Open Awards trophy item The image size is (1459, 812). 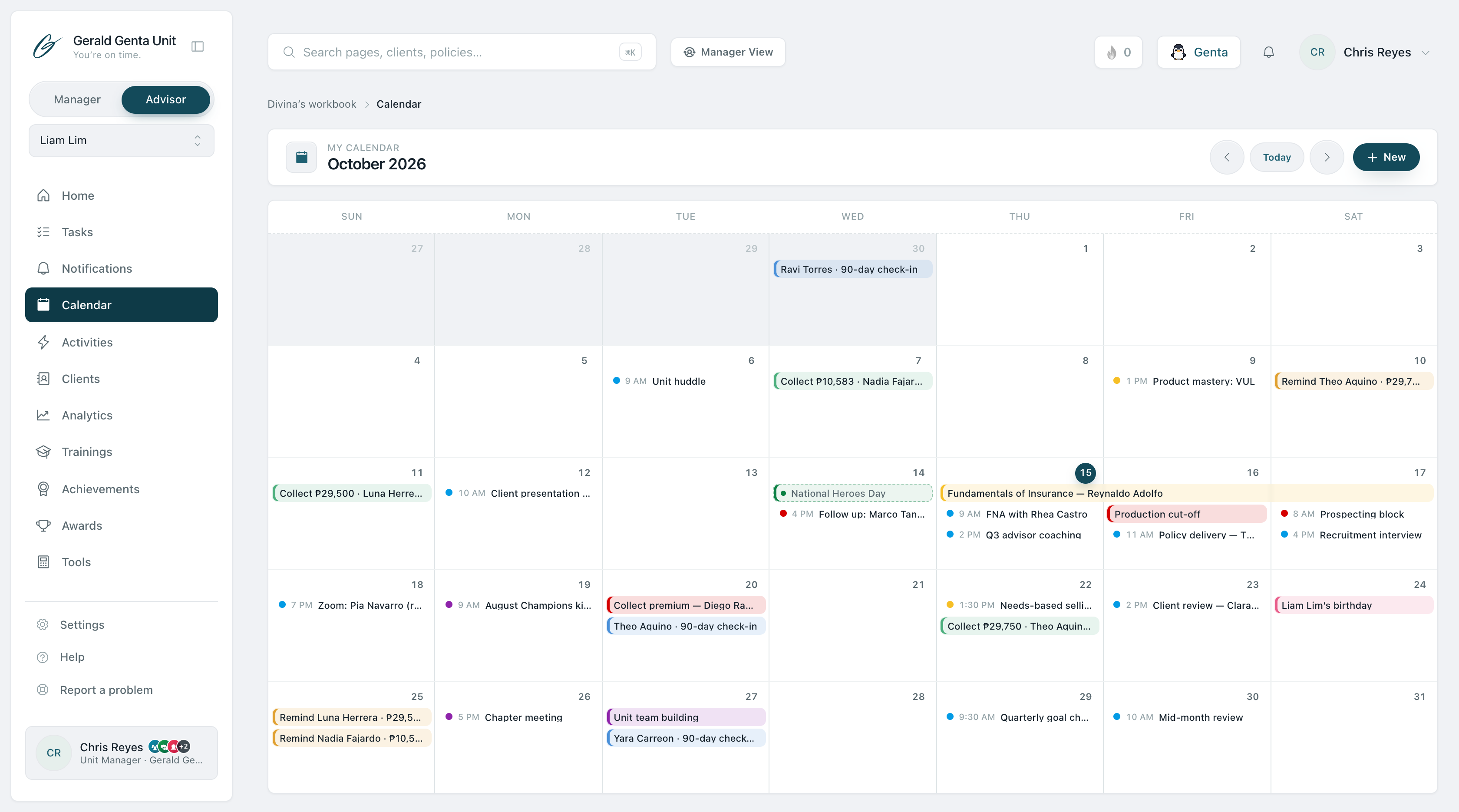coord(121,525)
